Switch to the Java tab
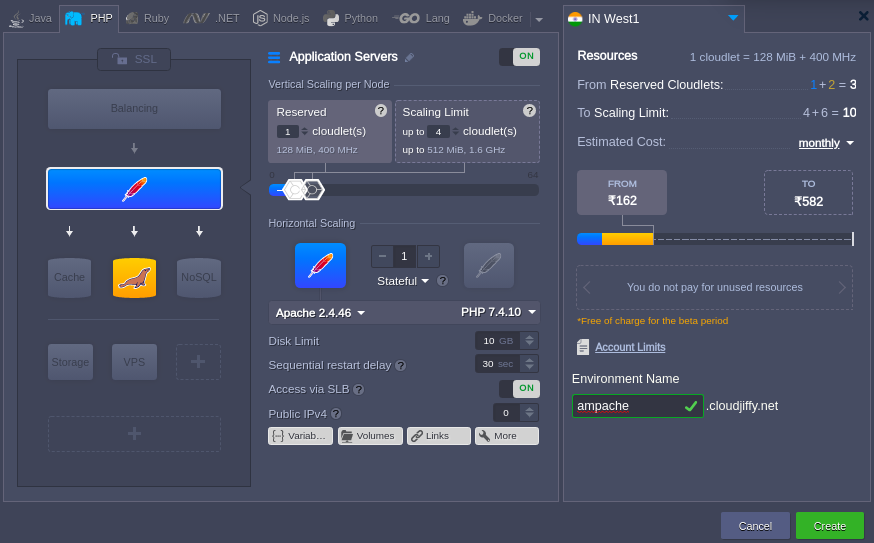The width and height of the screenshot is (874, 543). [x=31, y=18]
